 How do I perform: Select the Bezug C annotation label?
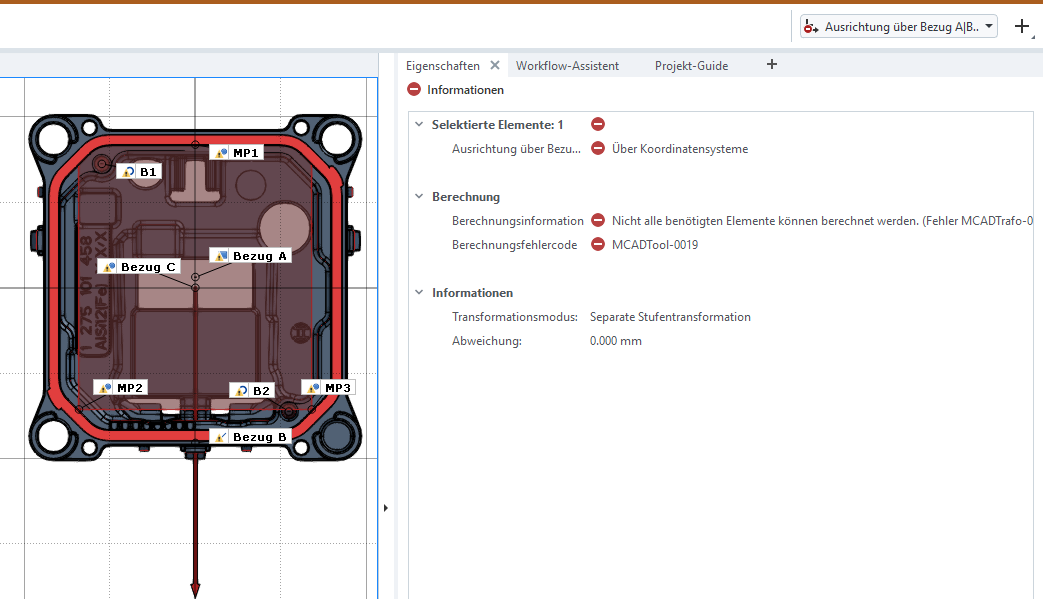147,267
